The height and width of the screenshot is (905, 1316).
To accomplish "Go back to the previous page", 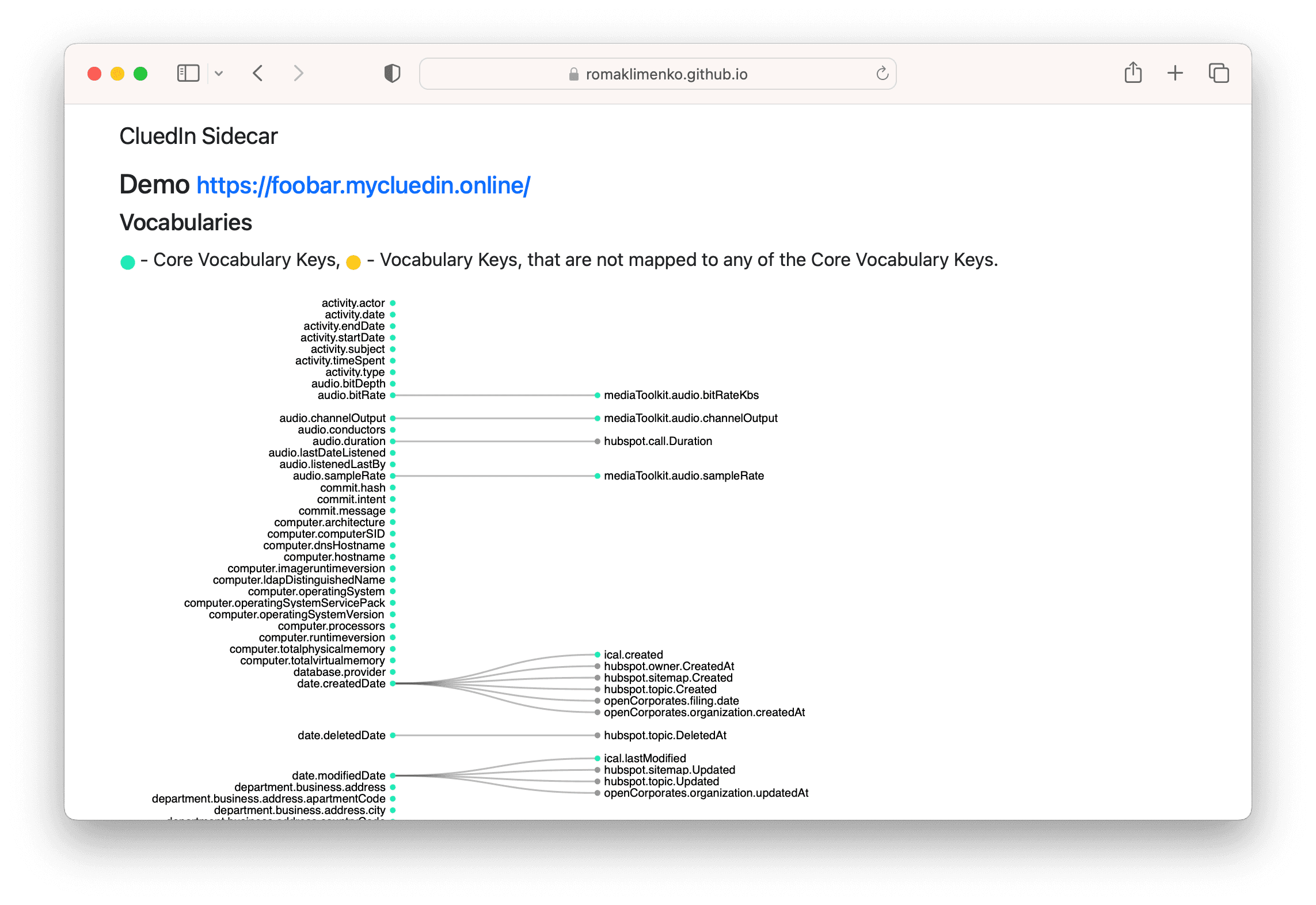I will tap(258, 74).
